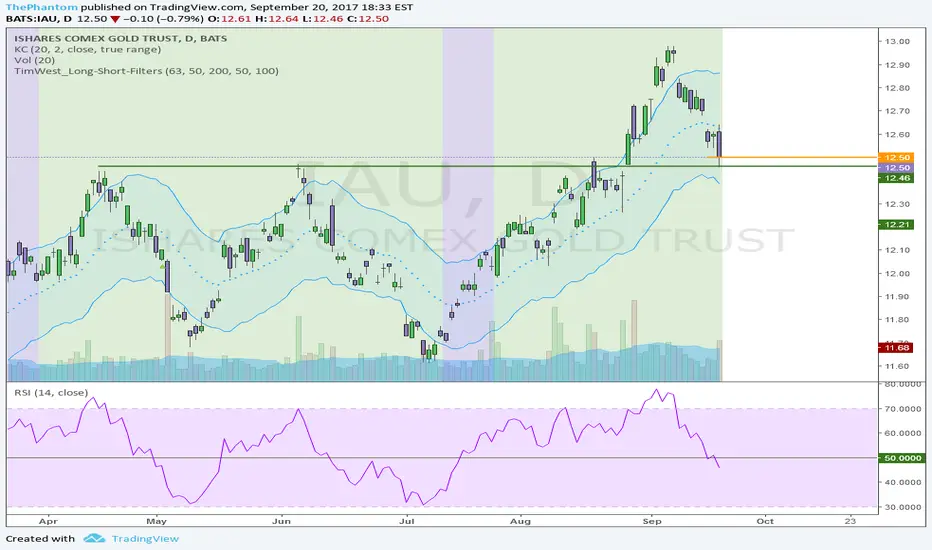This screenshot has height=550, width=932.
Task: Click the purple 12.50 price label
Action: tap(896, 168)
